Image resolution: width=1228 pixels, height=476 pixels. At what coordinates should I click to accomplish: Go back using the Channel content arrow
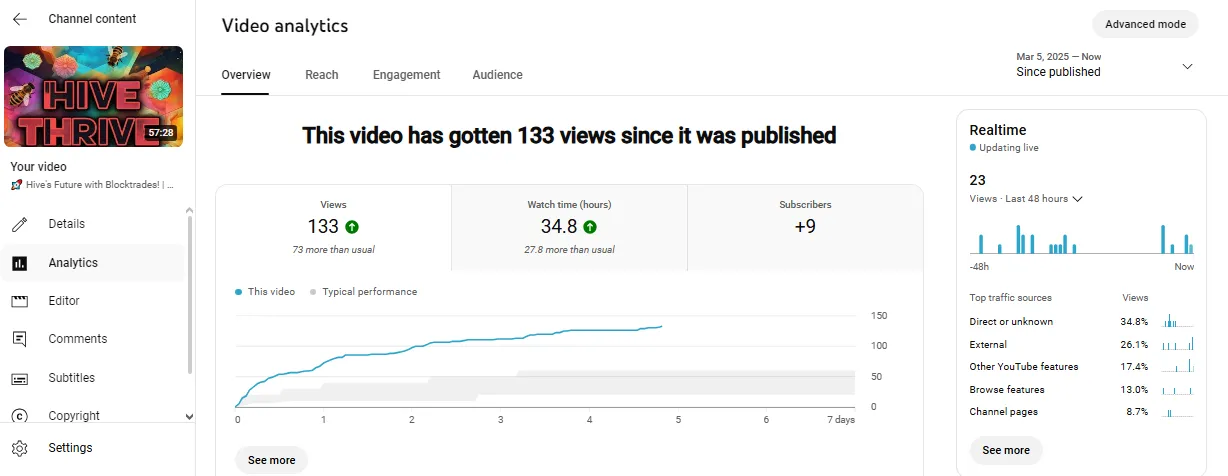(x=20, y=19)
